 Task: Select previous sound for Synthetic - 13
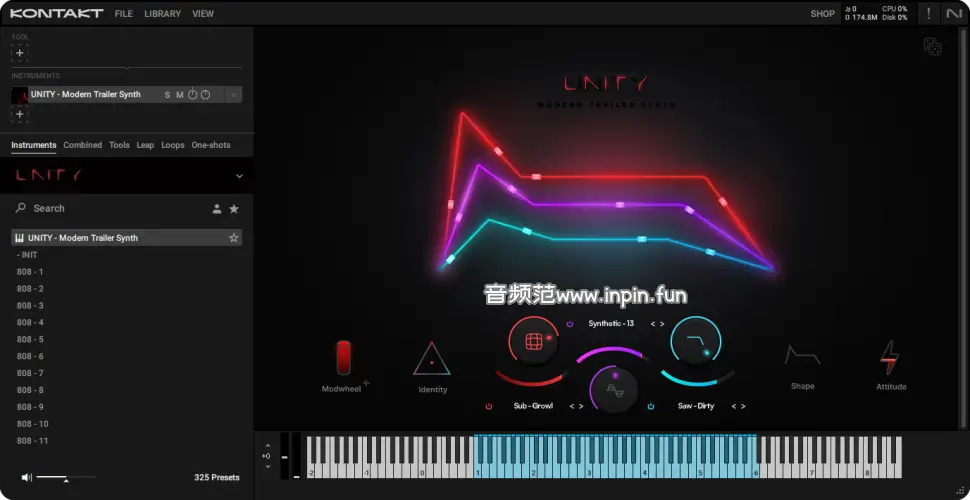(653, 324)
